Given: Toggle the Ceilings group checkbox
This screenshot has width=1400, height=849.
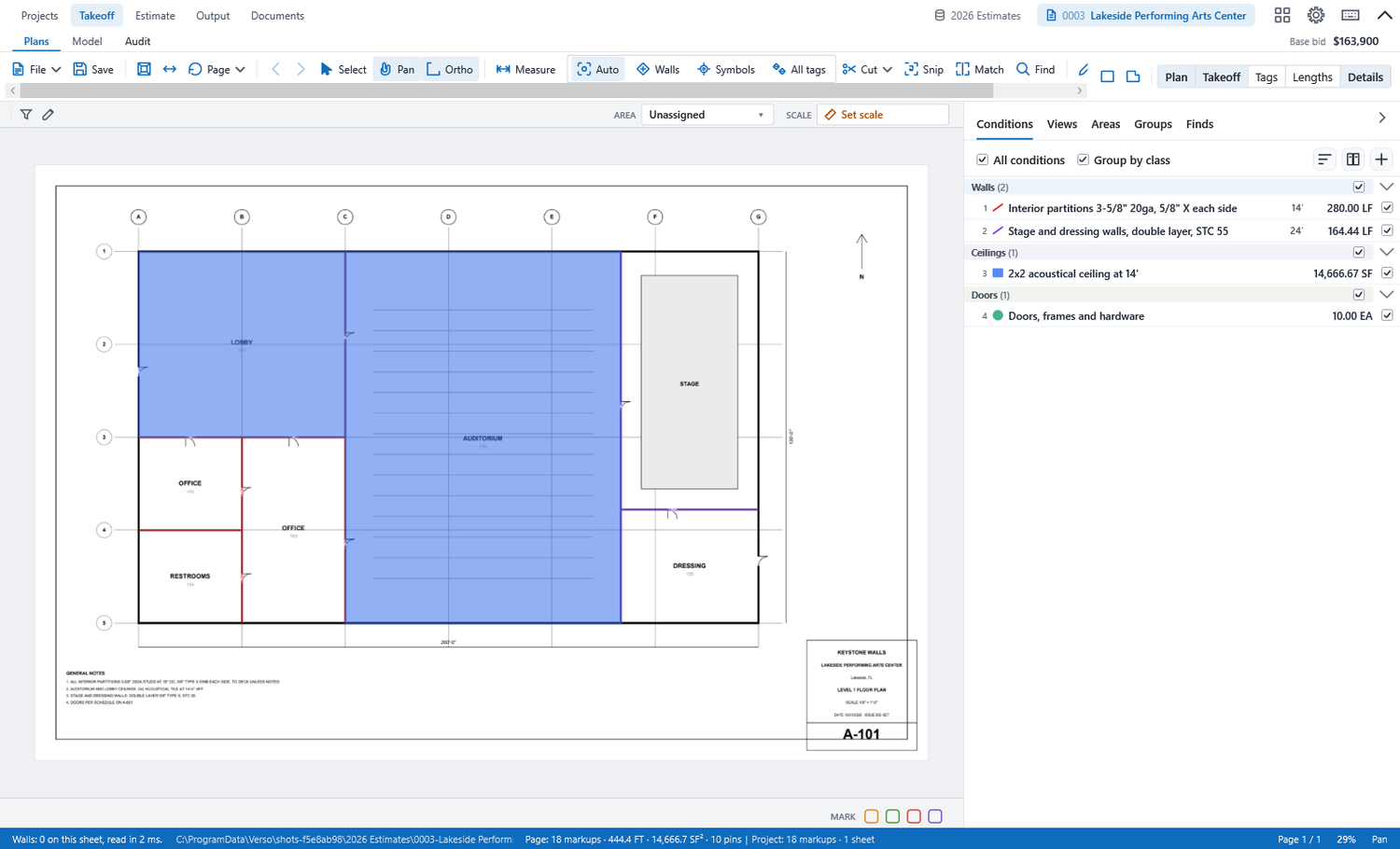Looking at the screenshot, I should (x=1359, y=253).
